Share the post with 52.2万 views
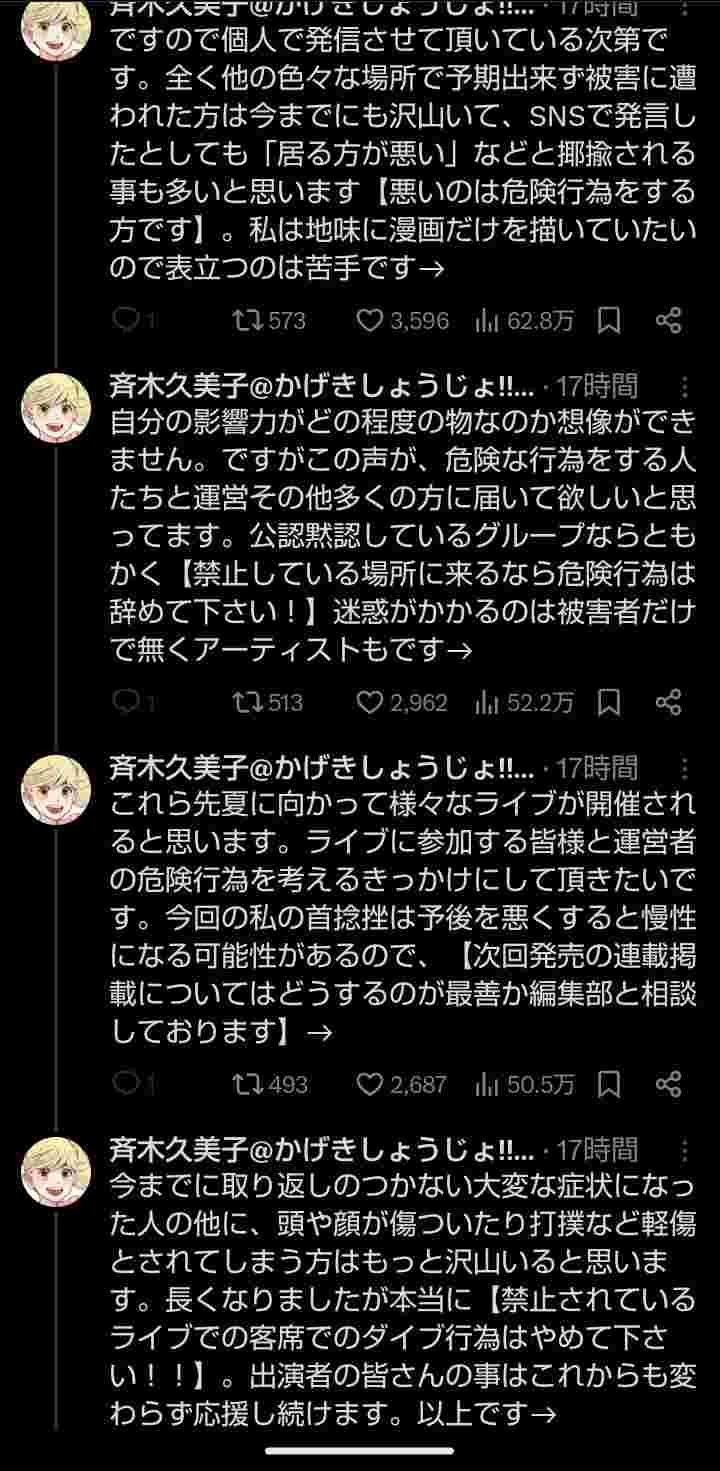The height and width of the screenshot is (1471, 720). coord(668,702)
